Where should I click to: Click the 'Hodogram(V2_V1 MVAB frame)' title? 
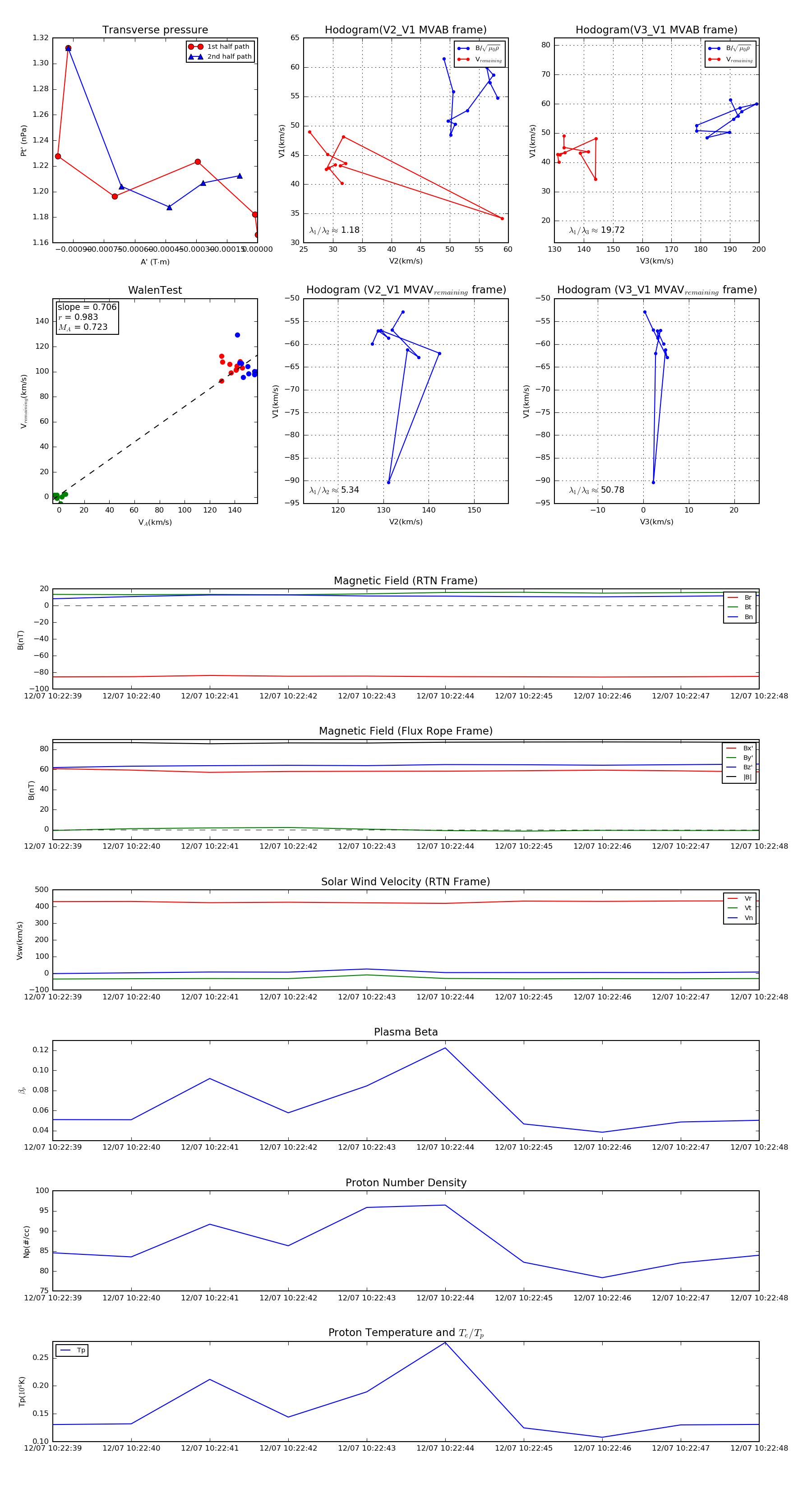[406, 30]
